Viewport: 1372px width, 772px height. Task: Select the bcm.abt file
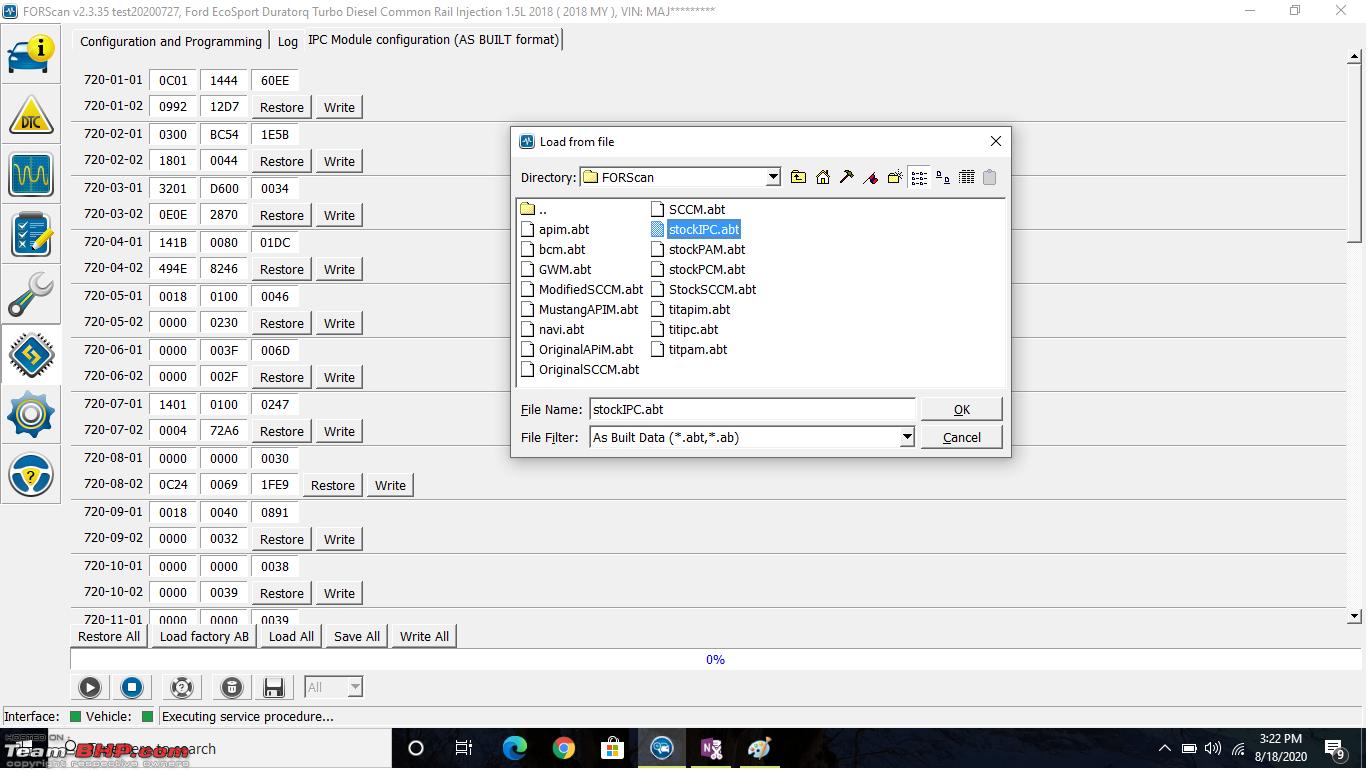tap(553, 249)
